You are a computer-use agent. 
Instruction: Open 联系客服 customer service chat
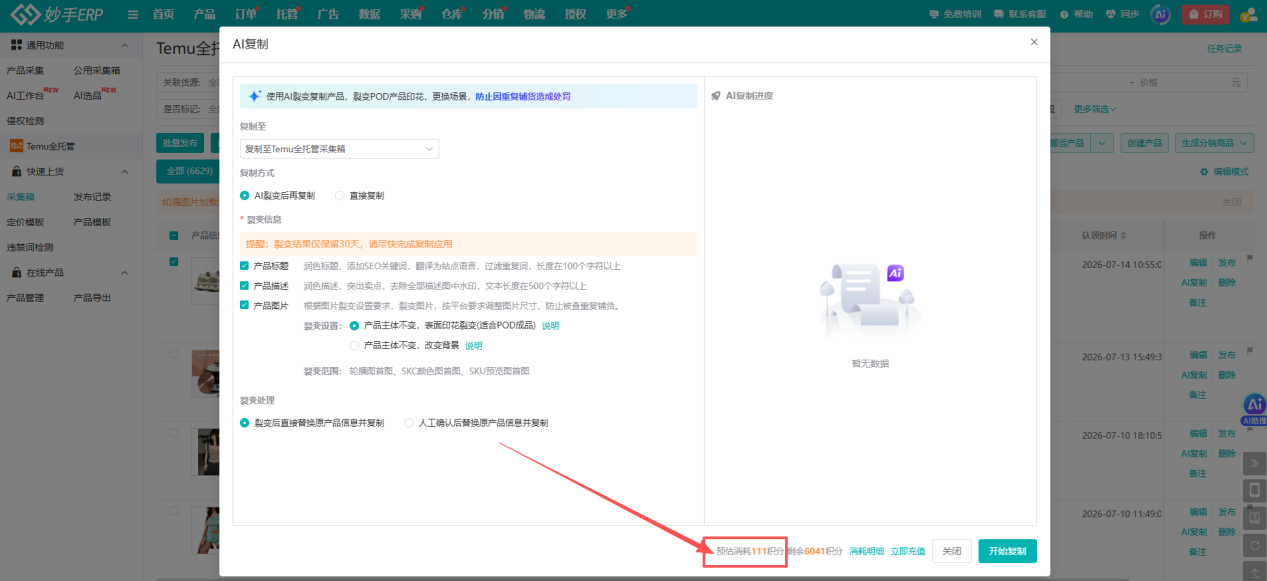click(1020, 14)
